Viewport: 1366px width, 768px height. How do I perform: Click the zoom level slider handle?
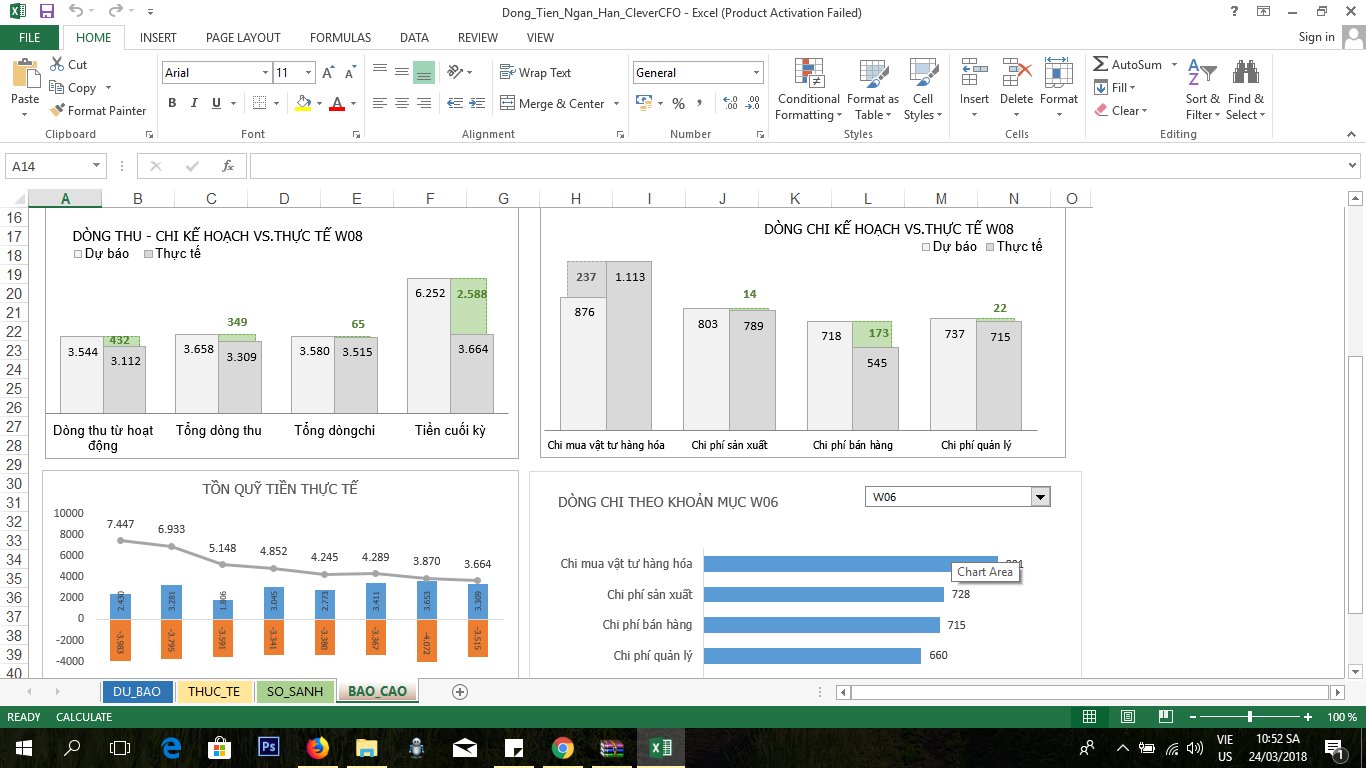(x=1250, y=717)
